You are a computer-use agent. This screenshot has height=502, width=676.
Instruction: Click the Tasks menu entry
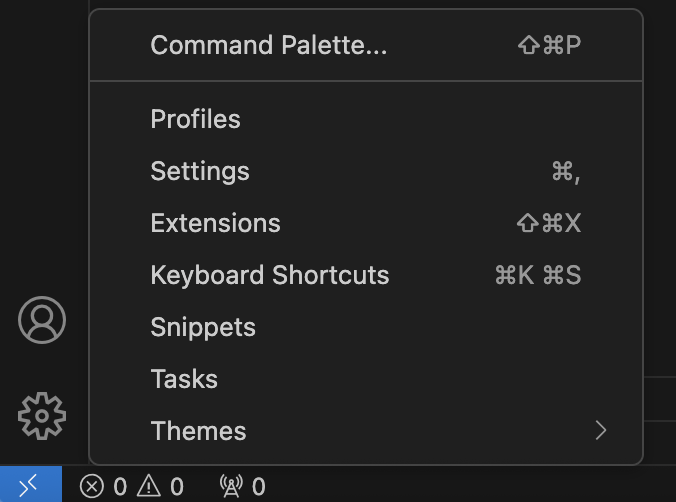[x=184, y=379]
